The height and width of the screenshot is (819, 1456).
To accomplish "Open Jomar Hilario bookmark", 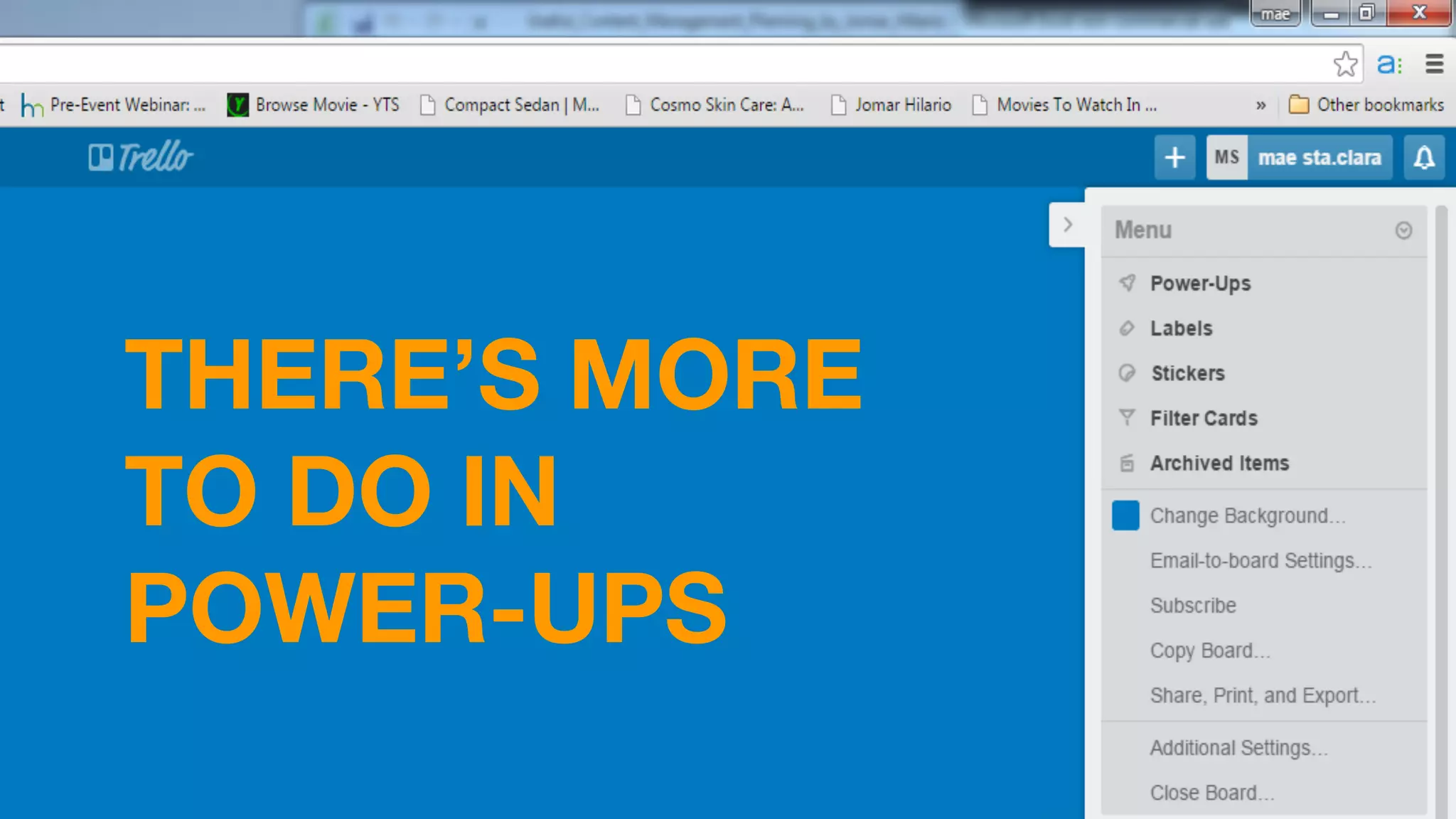I will point(891,105).
